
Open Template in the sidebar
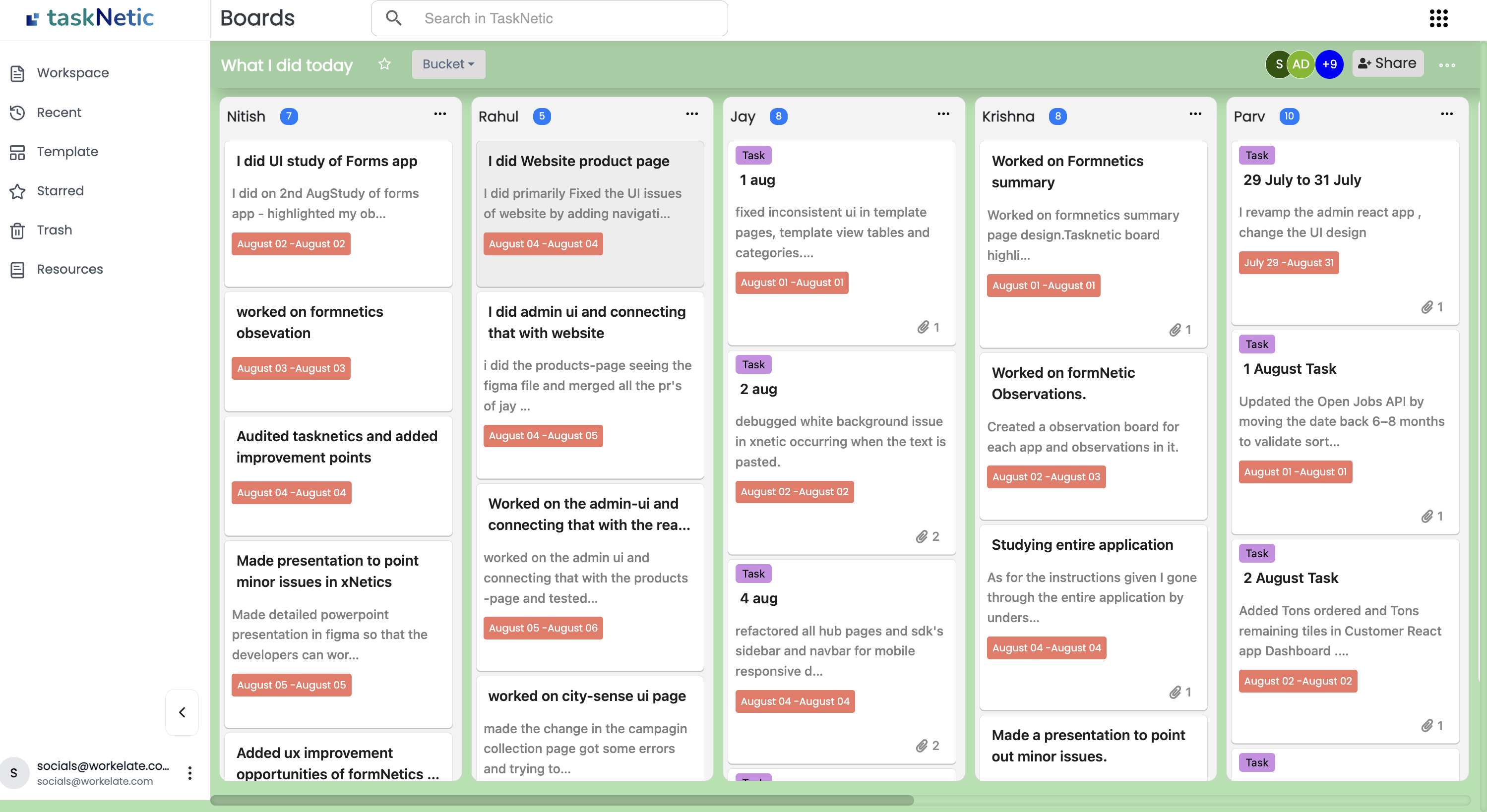click(67, 152)
